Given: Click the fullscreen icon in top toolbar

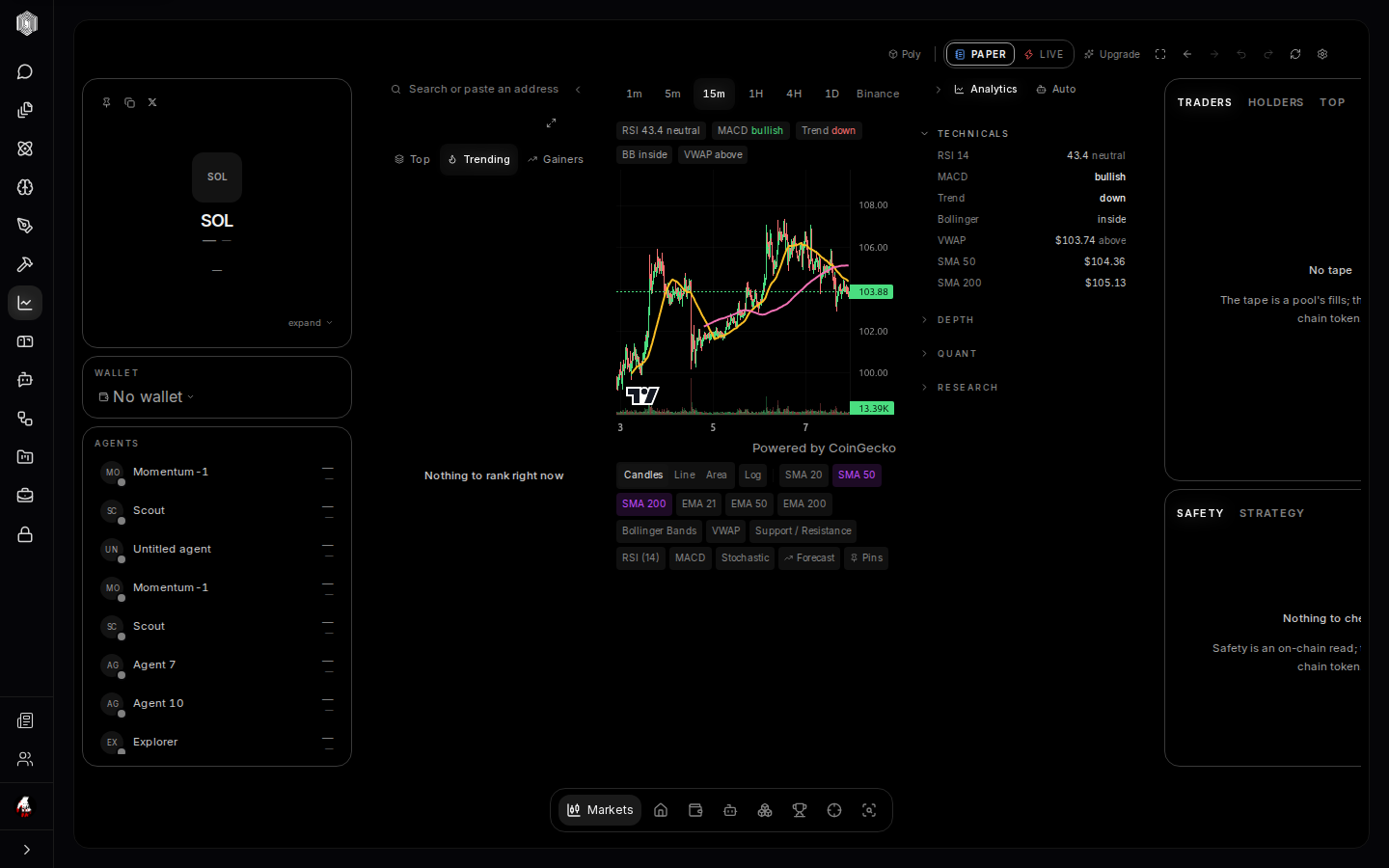Looking at the screenshot, I should (1160, 54).
